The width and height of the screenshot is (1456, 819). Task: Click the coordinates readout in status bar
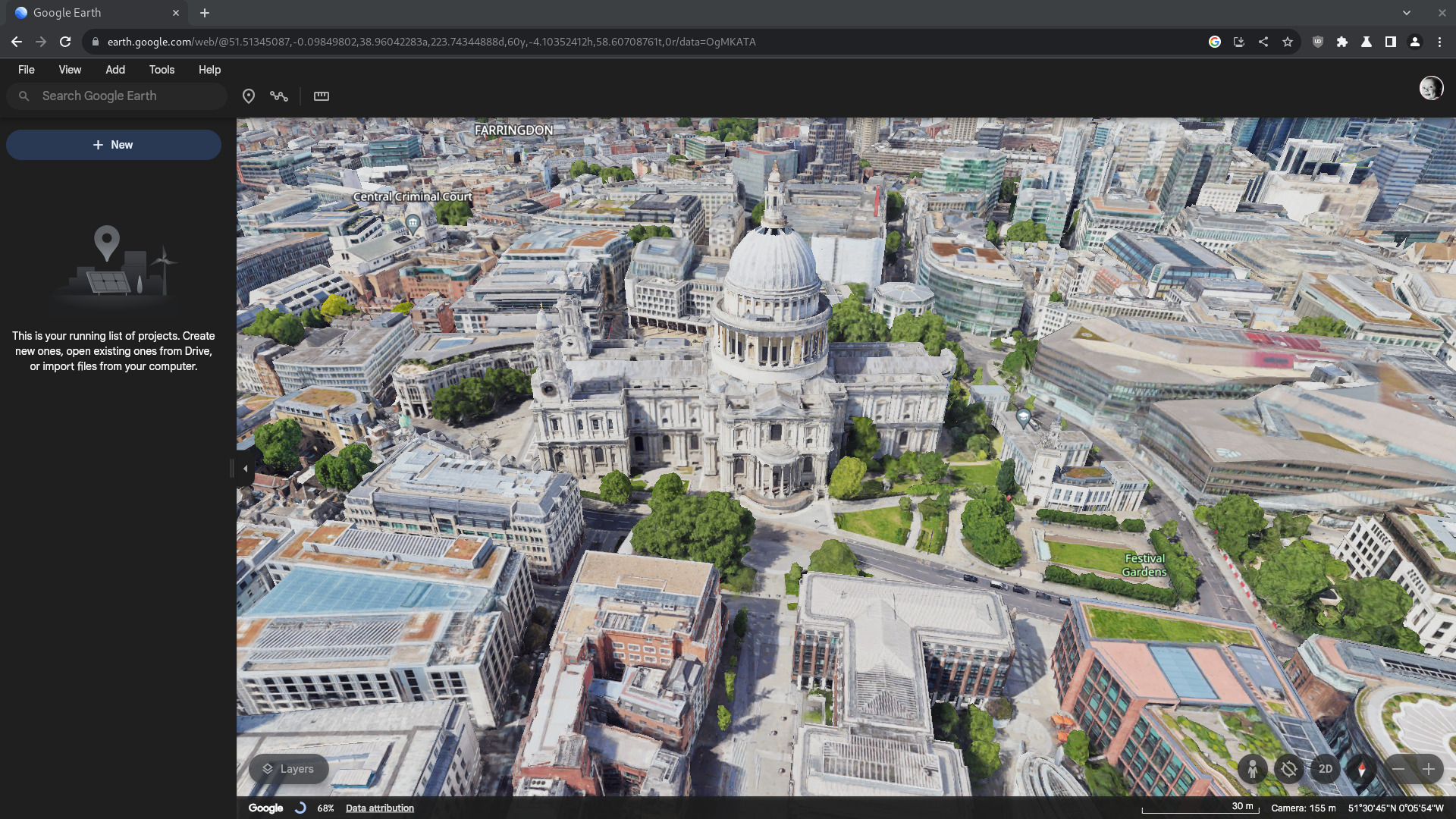coord(1396,808)
